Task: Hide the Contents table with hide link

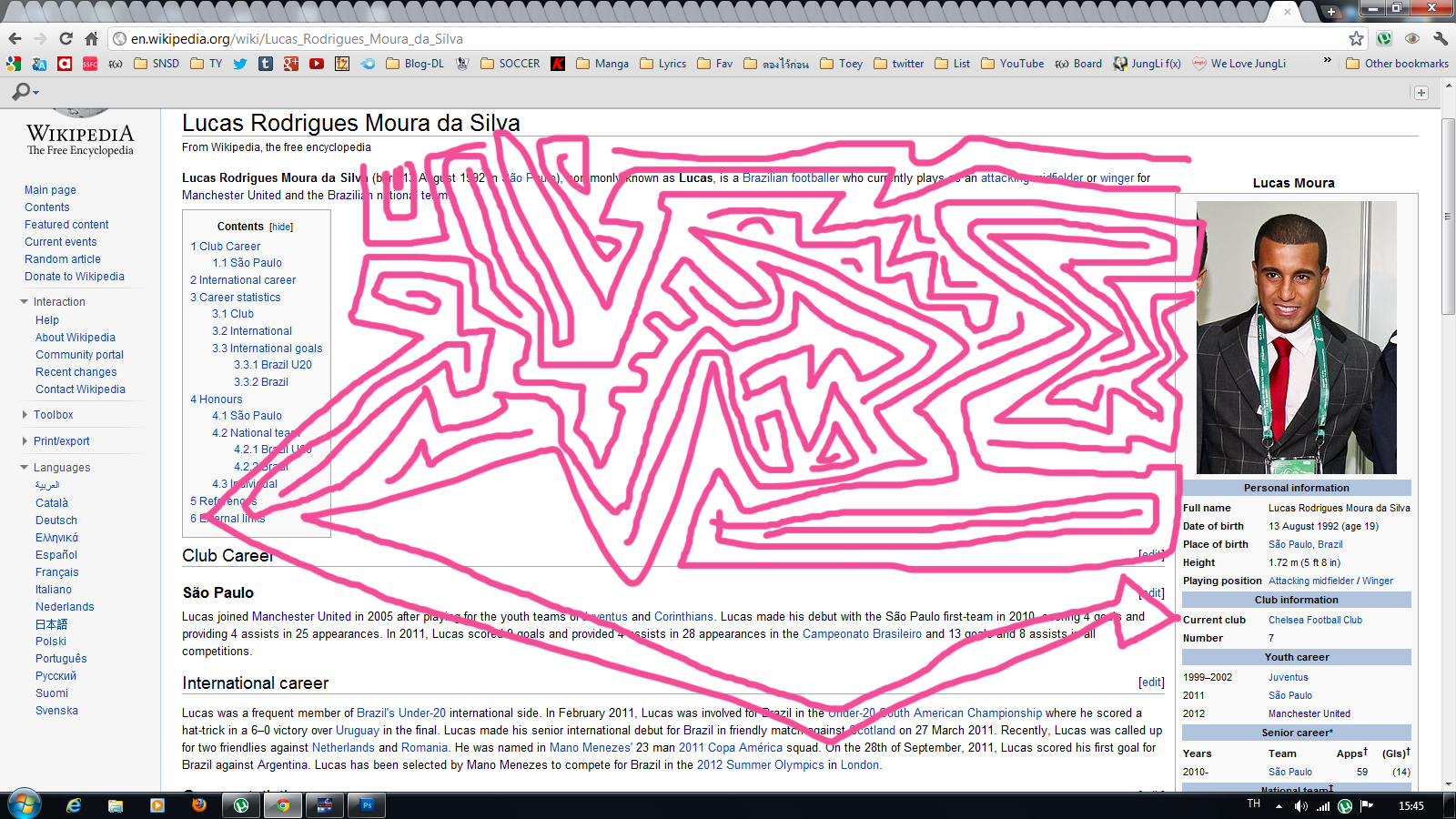Action: coord(281,227)
